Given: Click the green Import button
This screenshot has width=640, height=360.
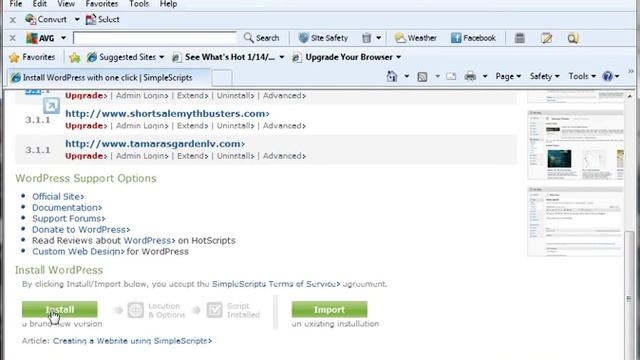Looking at the screenshot, I should coord(329,309).
